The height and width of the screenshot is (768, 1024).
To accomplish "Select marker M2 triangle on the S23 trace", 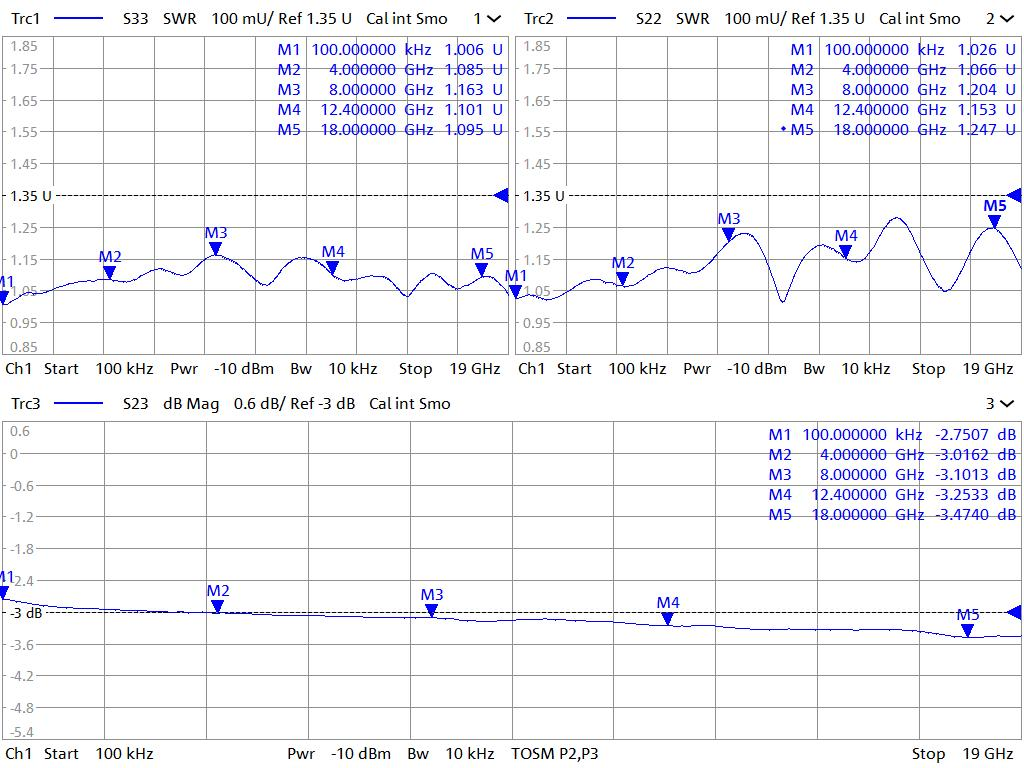I will (217, 606).
